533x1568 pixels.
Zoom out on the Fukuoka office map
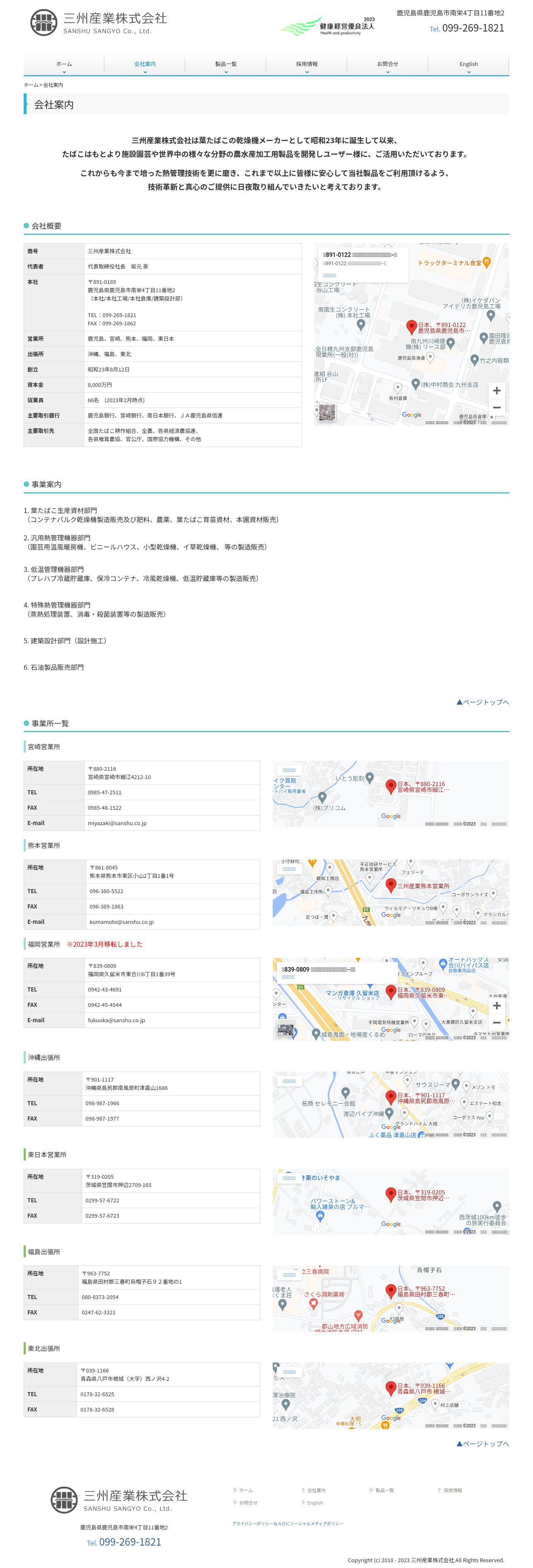(496, 1023)
